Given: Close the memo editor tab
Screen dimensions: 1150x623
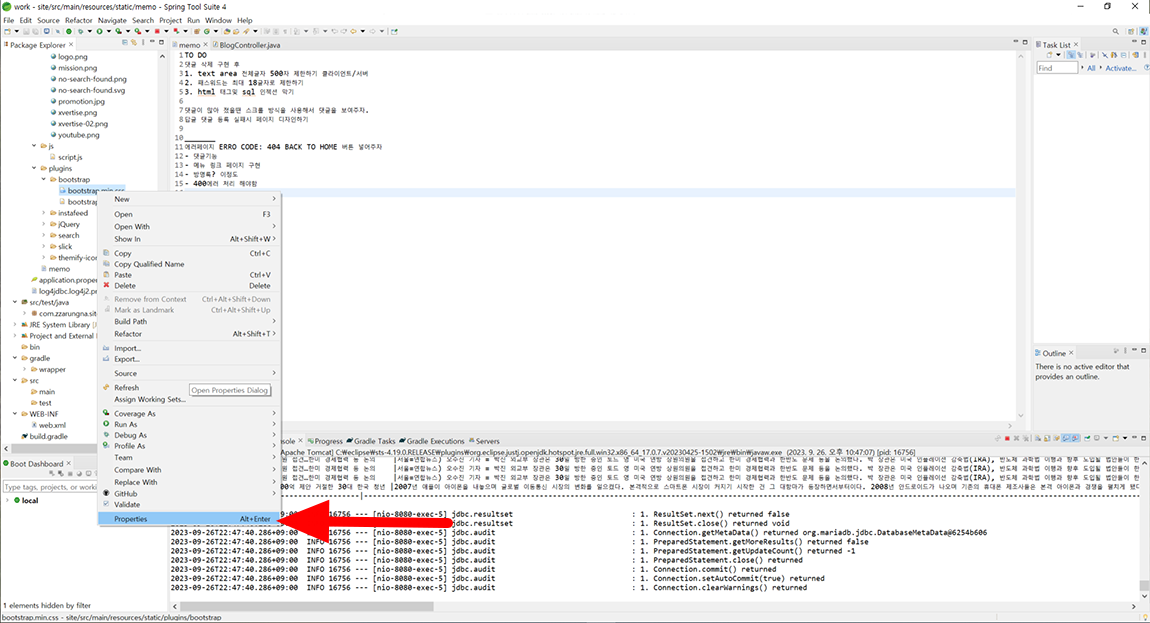Looking at the screenshot, I should click(x=205, y=45).
